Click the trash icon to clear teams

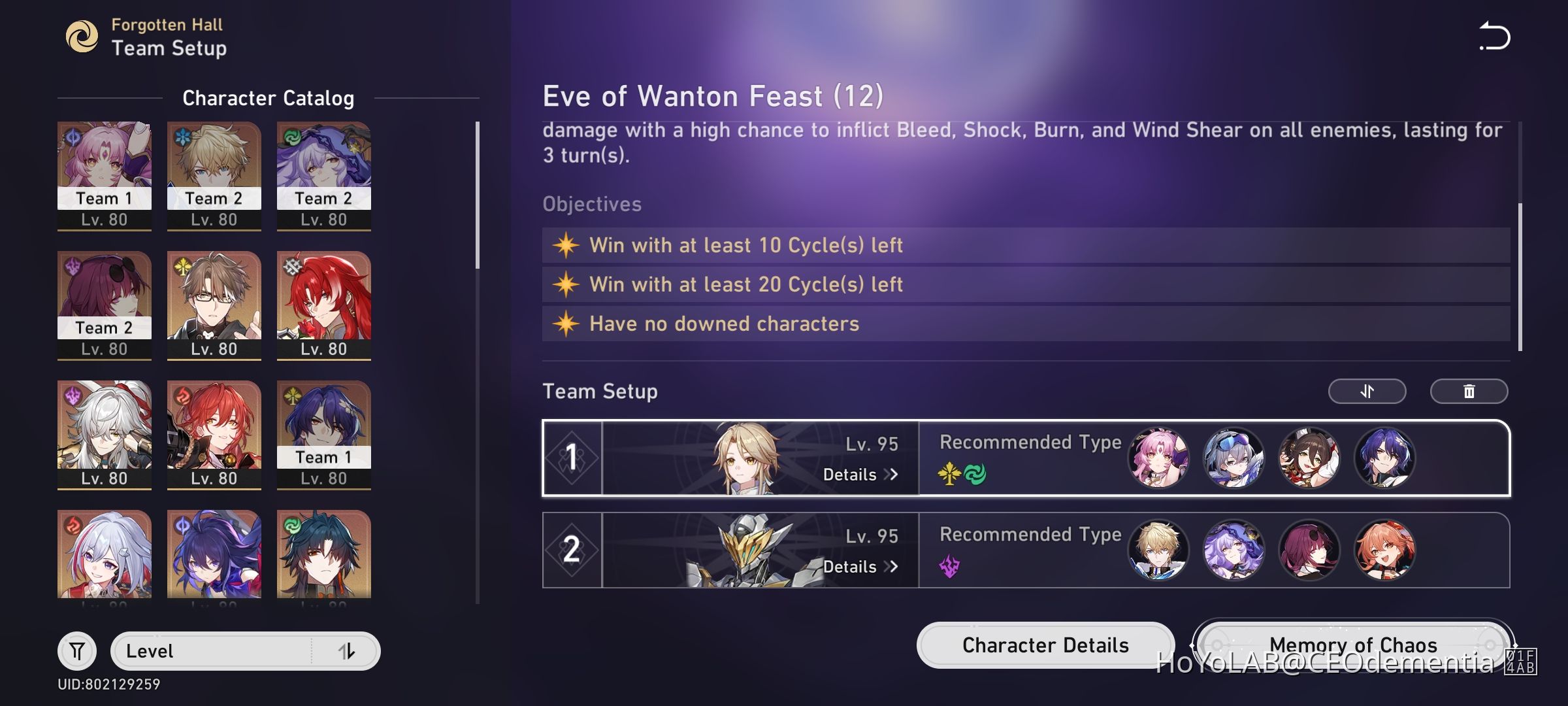(x=1469, y=392)
